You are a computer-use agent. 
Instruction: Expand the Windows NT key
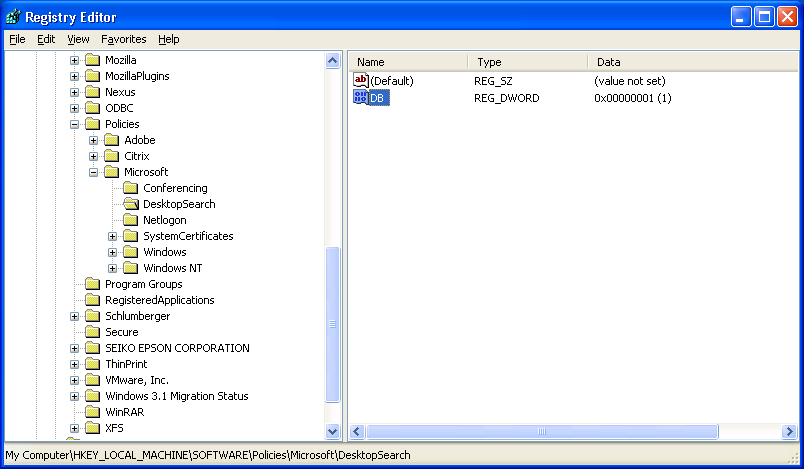coord(112,268)
